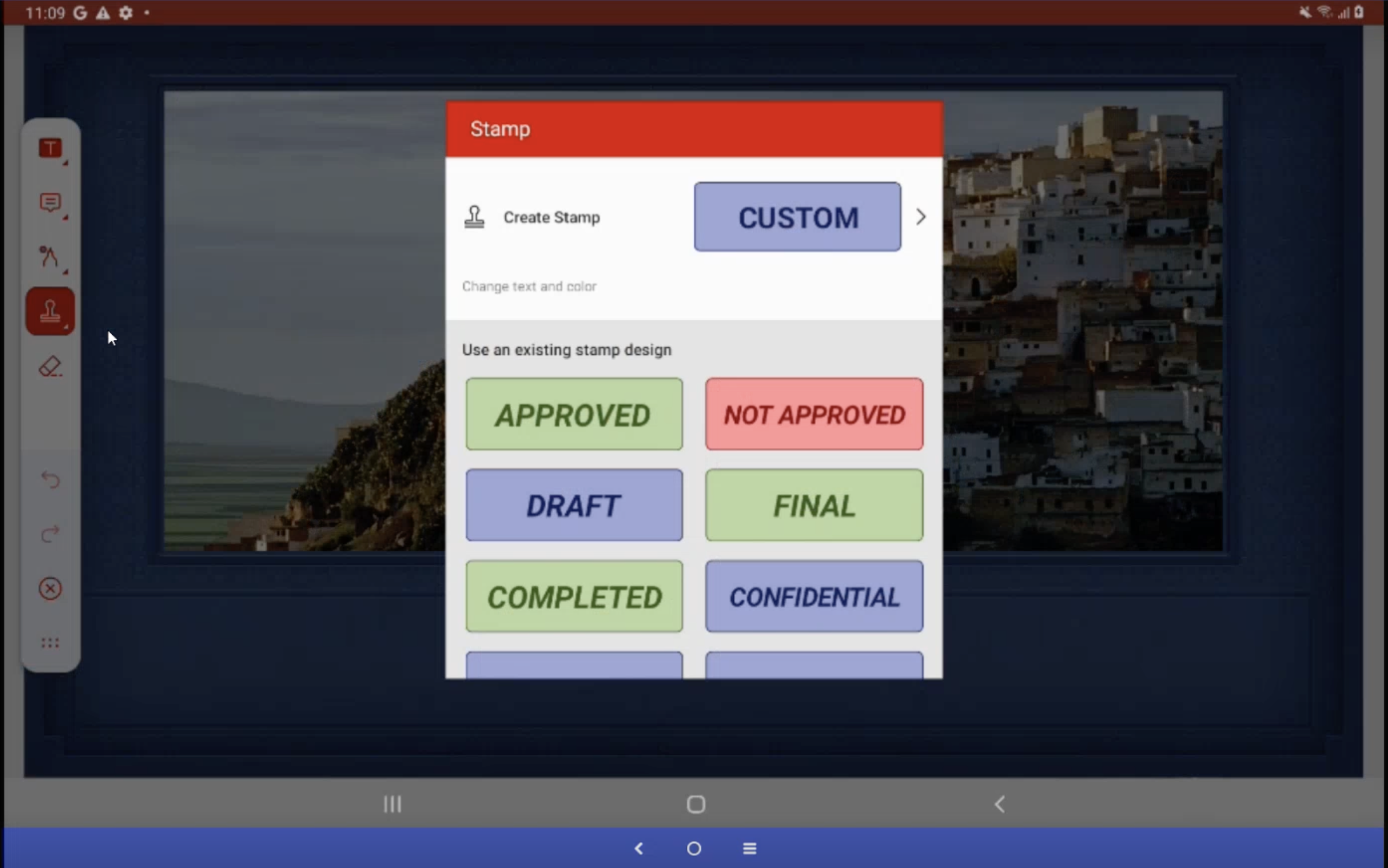Click the Undo arrow
Screen dimensions: 1388x868
tap(51, 480)
